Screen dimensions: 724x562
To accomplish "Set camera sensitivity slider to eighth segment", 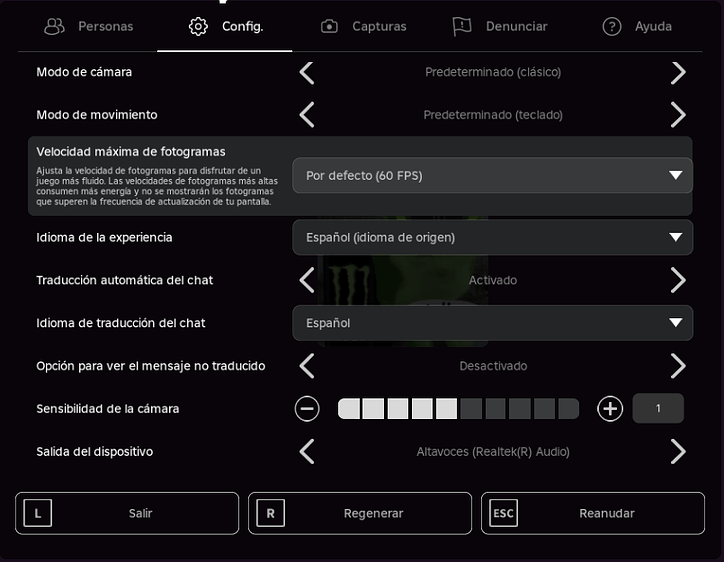I will click(520, 409).
